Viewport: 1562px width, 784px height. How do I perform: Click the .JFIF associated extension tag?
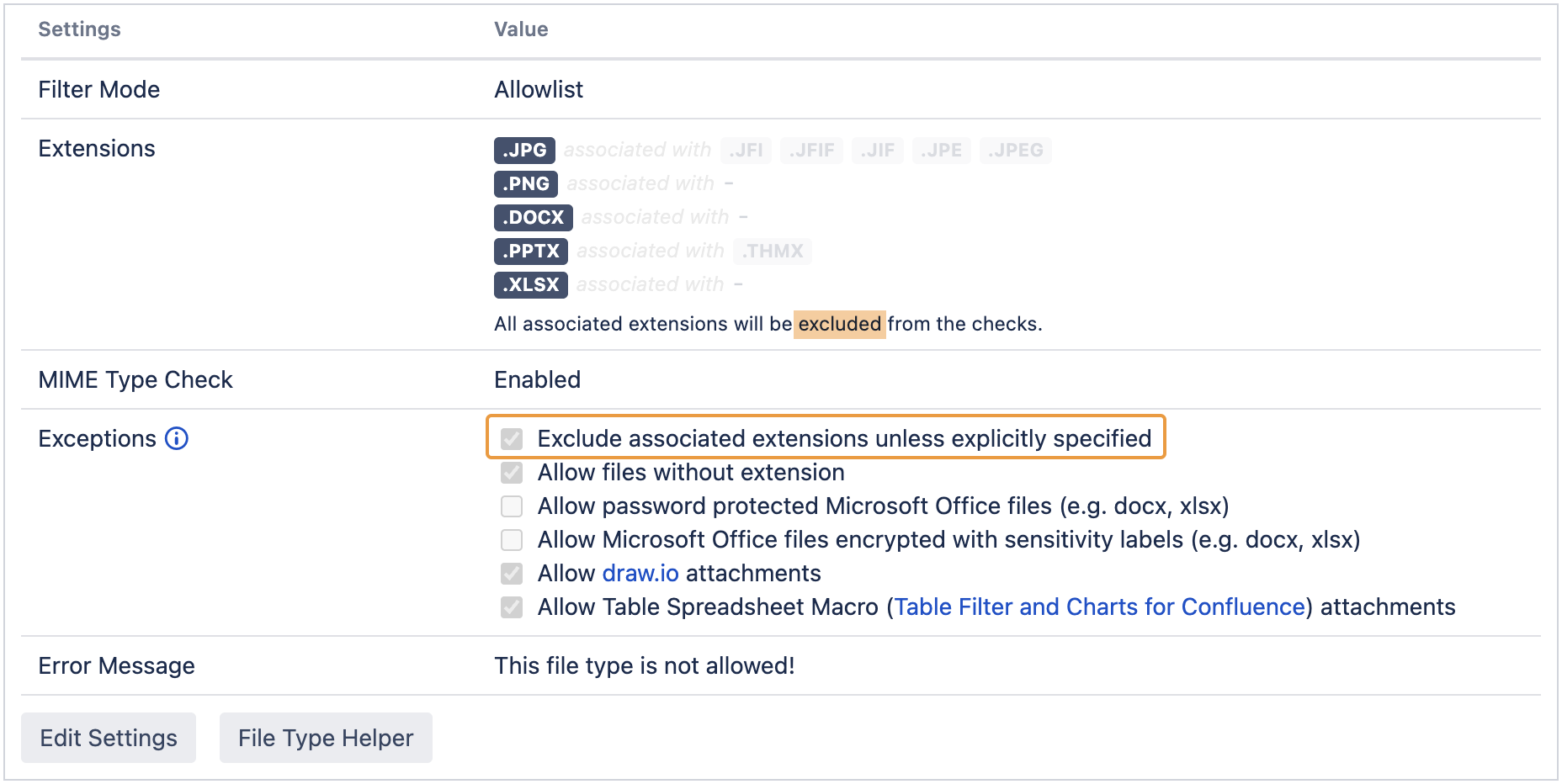coord(811,150)
